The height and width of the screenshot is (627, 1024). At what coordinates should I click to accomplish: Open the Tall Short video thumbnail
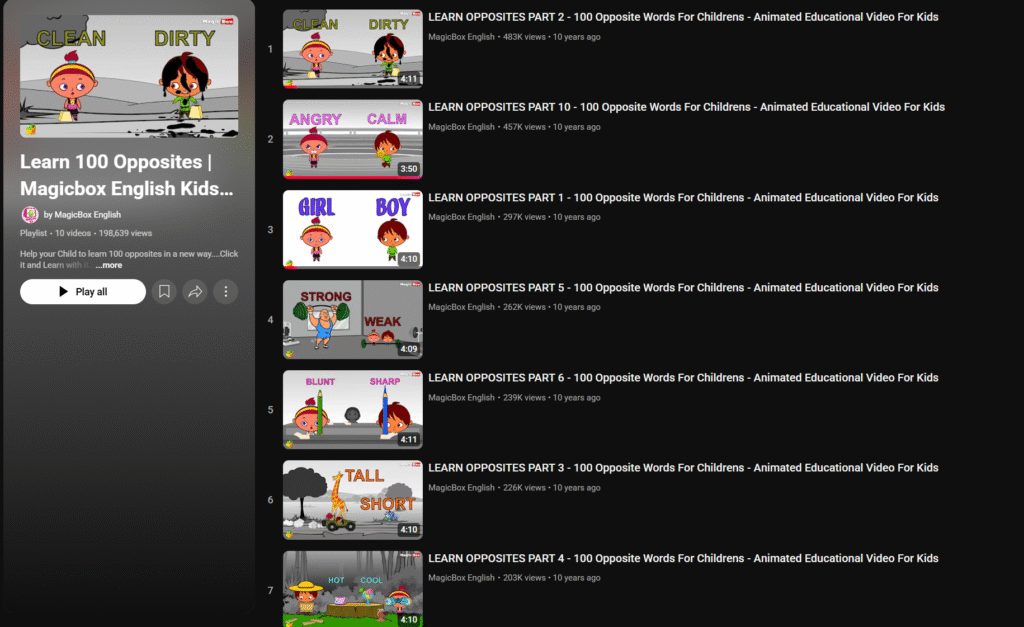[x=353, y=500]
